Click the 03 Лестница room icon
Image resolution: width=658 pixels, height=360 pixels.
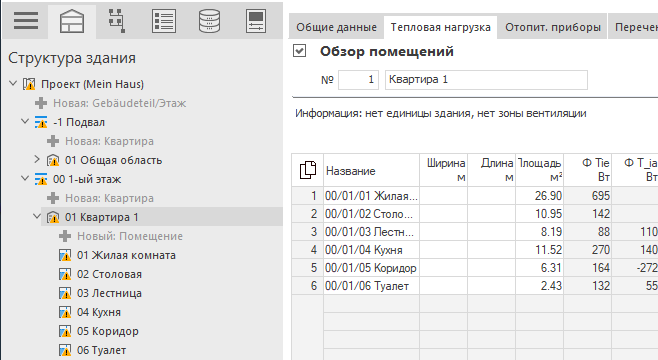65,293
